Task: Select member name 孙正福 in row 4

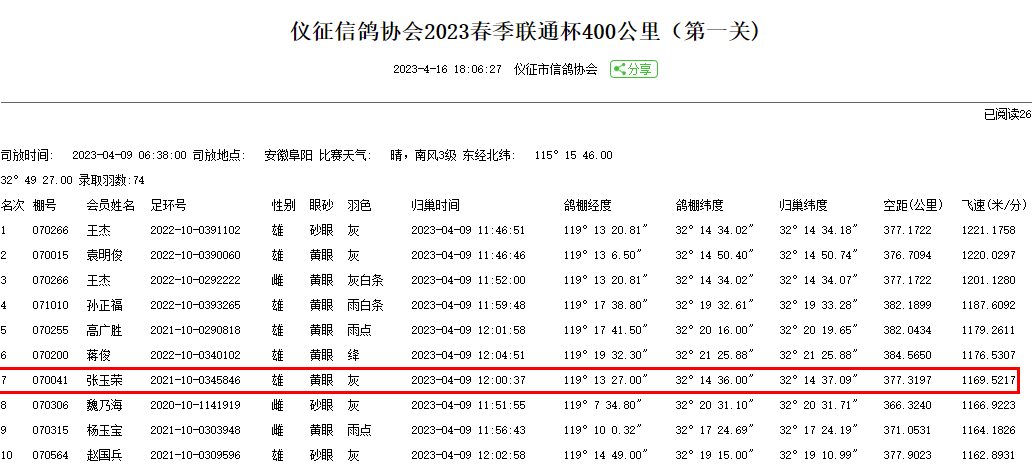Action: (104, 305)
